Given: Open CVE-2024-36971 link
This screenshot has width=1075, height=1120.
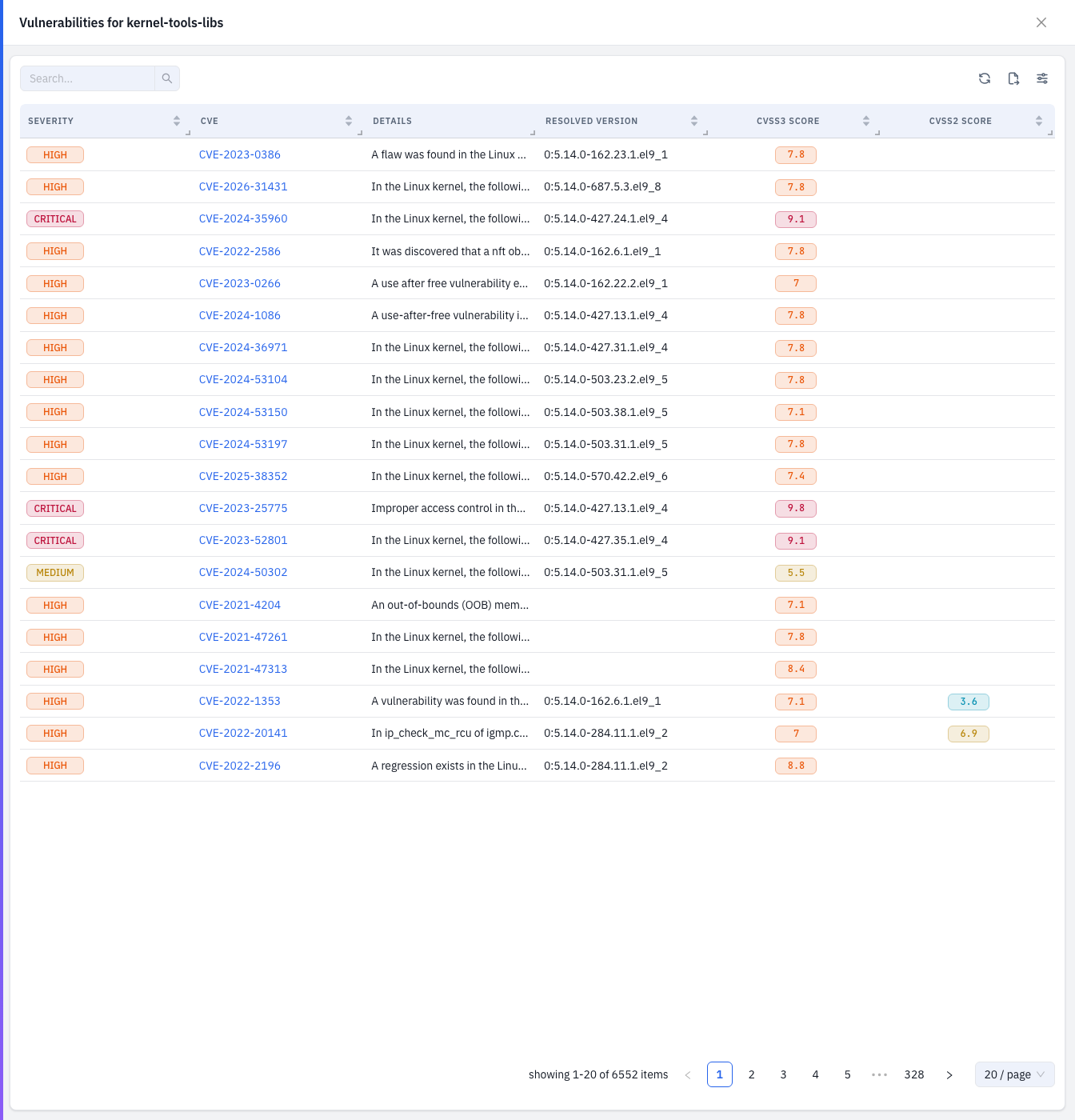Looking at the screenshot, I should click(x=243, y=347).
